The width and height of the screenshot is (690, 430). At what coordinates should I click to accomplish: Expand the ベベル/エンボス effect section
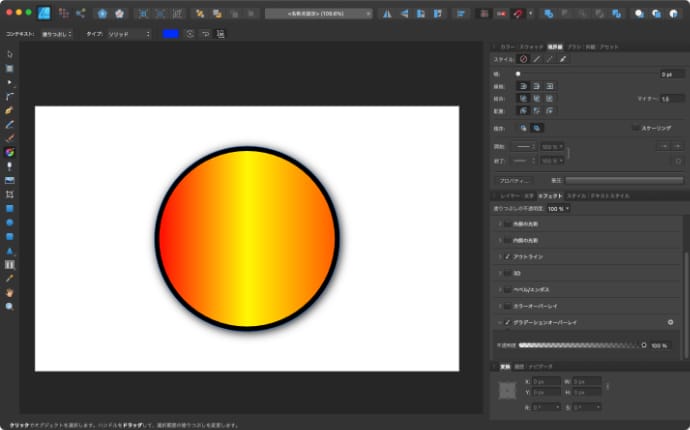coord(500,289)
